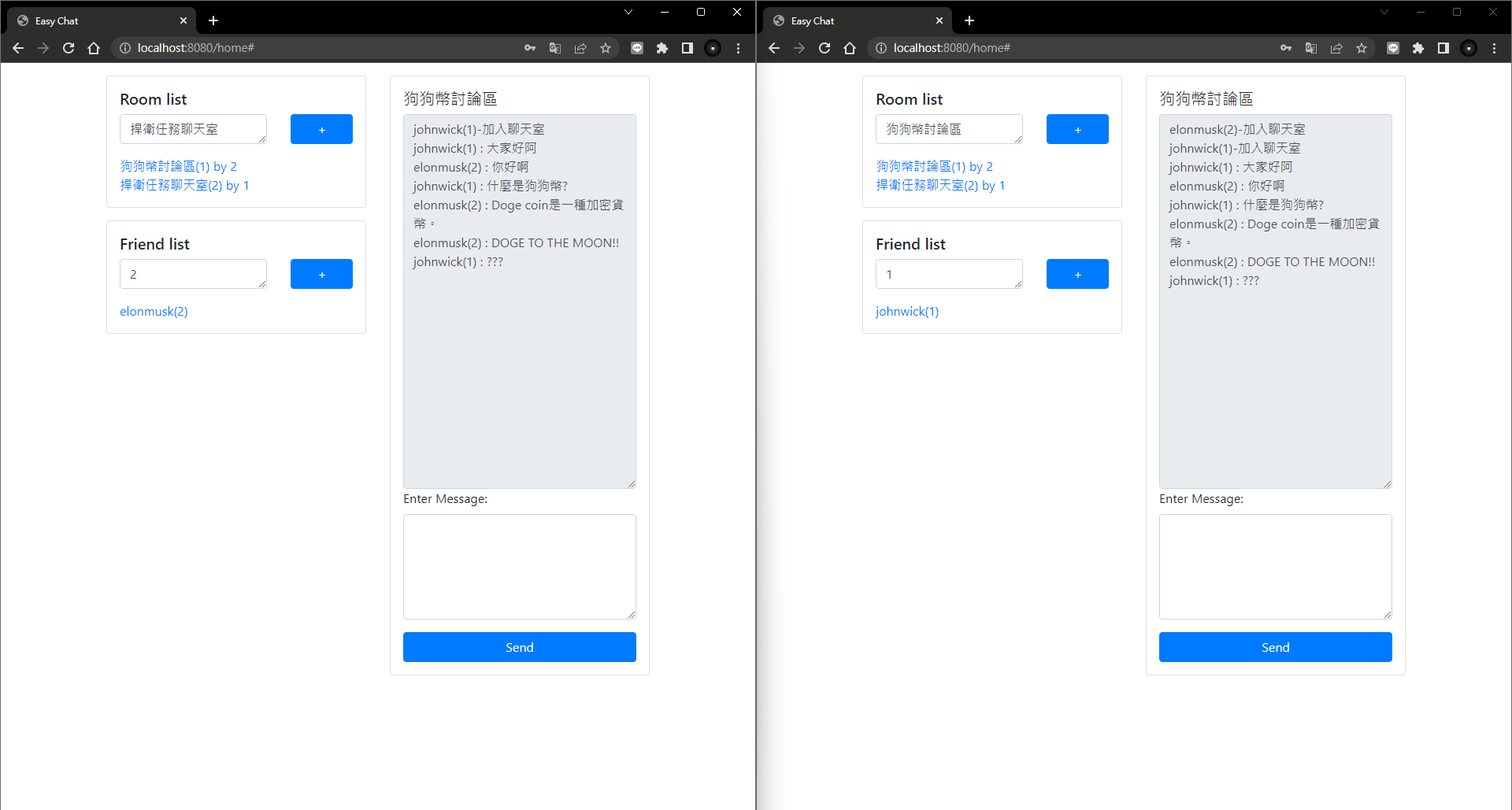Click the Send button below Enter Message
Viewport: 1512px width, 810px height.
[519, 646]
